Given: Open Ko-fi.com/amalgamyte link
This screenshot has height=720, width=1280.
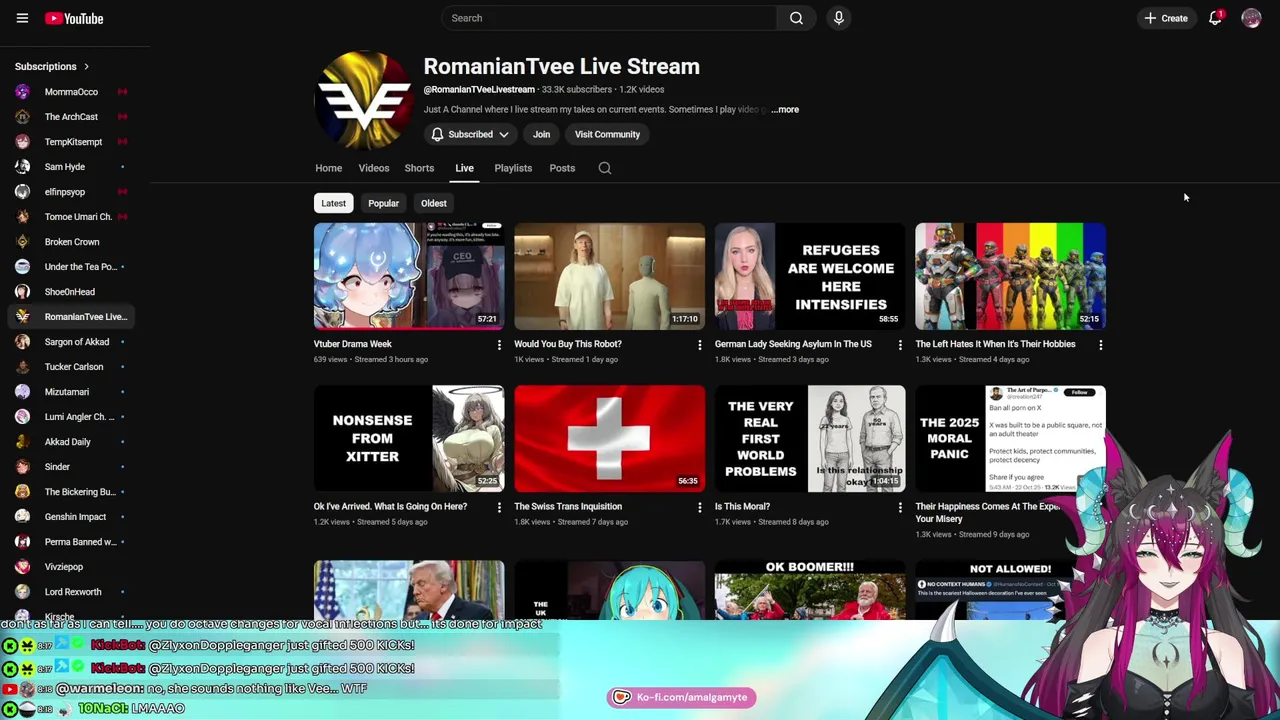Looking at the screenshot, I should click(x=681, y=697).
